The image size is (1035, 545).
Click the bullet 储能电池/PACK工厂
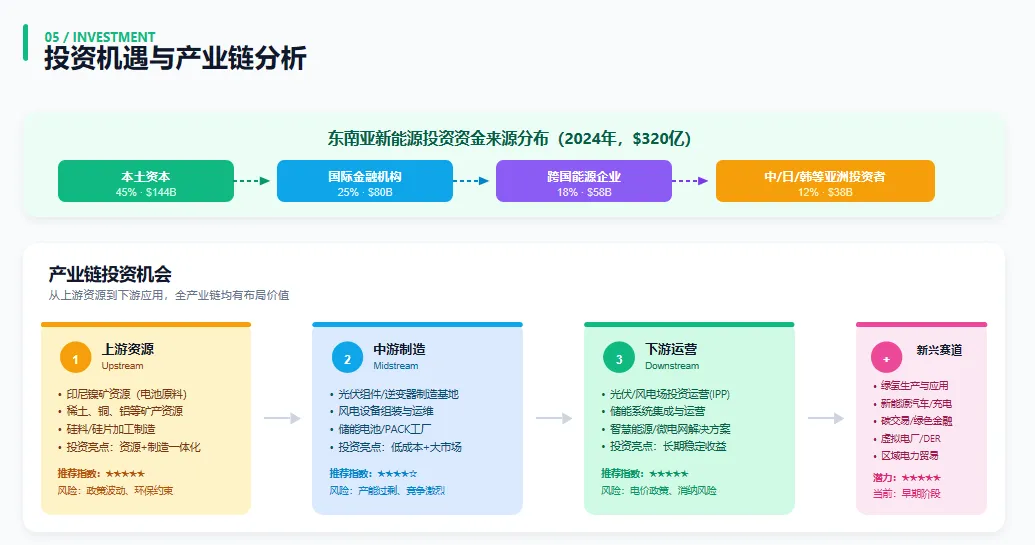click(384, 429)
